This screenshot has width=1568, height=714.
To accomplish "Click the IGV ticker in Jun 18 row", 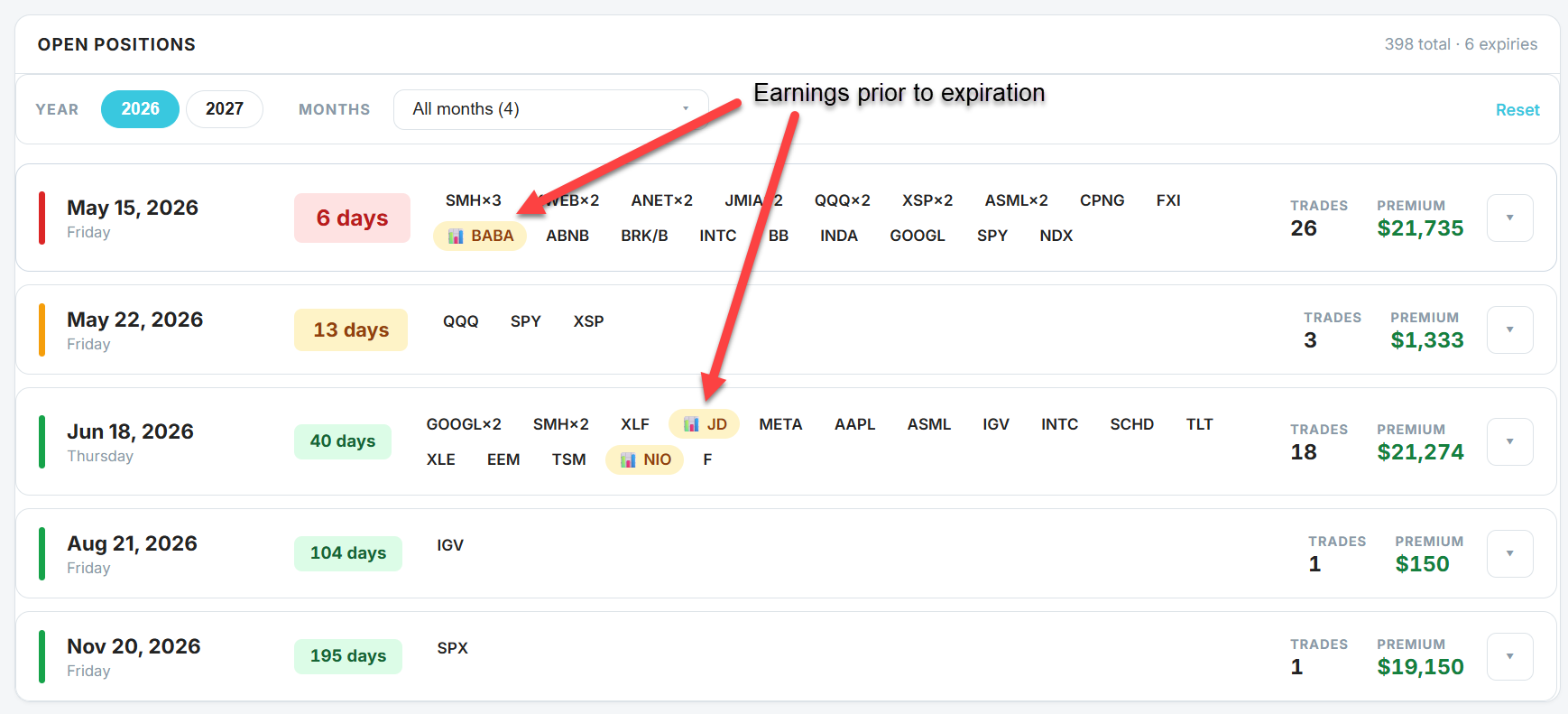I will (x=995, y=424).
